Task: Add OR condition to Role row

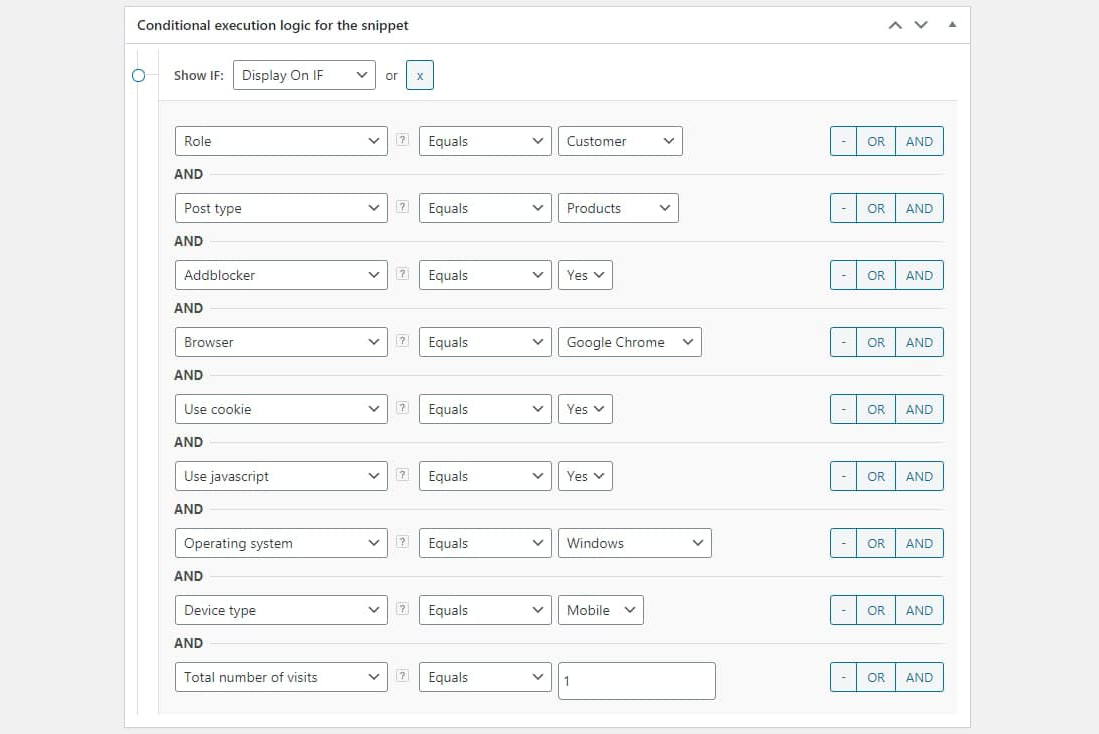Action: [x=875, y=141]
